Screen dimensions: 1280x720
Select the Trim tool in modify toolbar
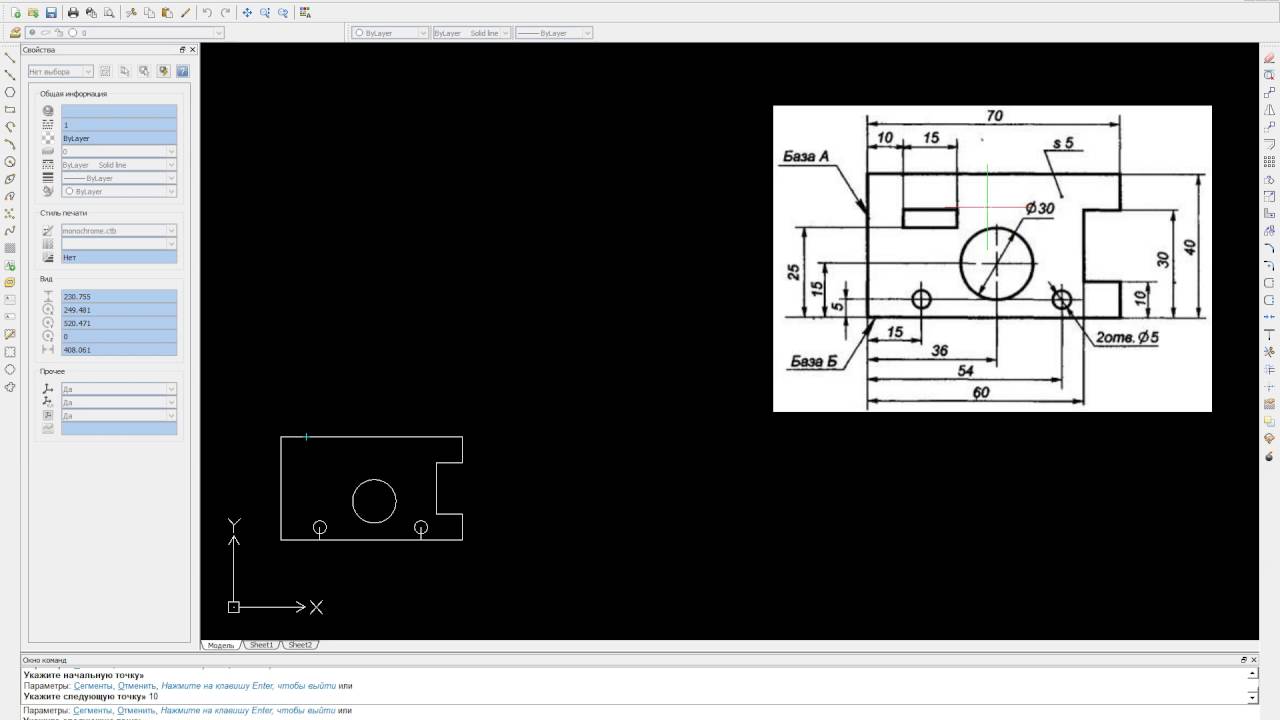coord(1269,352)
